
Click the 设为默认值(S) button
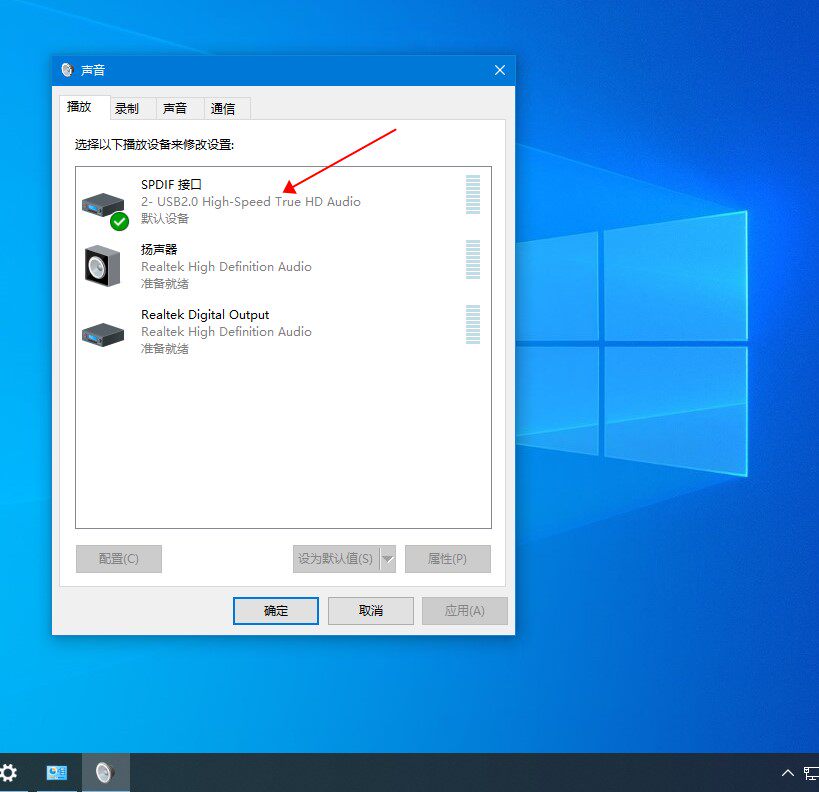pos(336,559)
